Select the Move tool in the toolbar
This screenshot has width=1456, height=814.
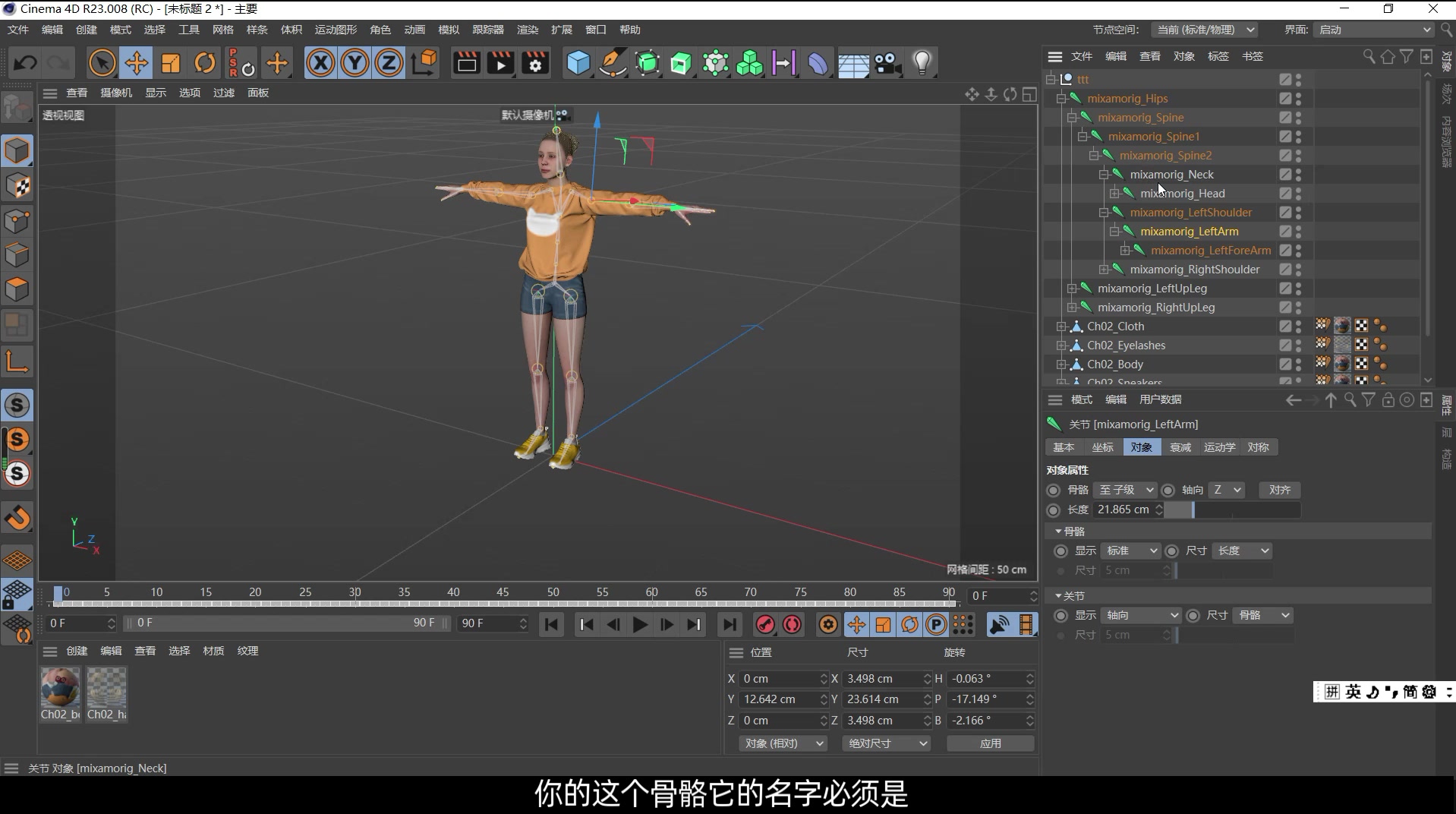[x=137, y=62]
